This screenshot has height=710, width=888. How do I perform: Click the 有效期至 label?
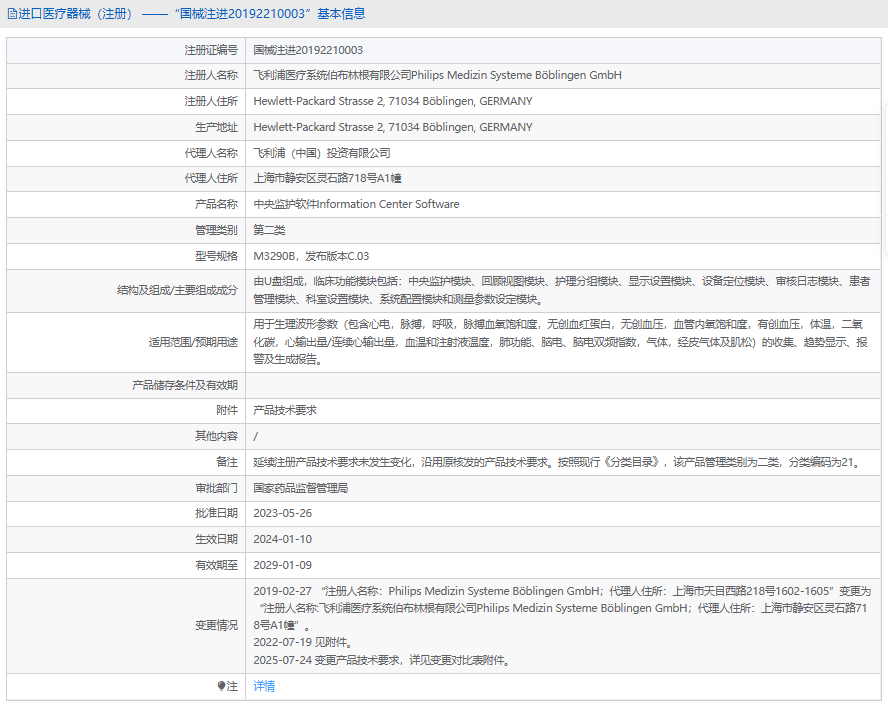pyautogui.click(x=216, y=566)
